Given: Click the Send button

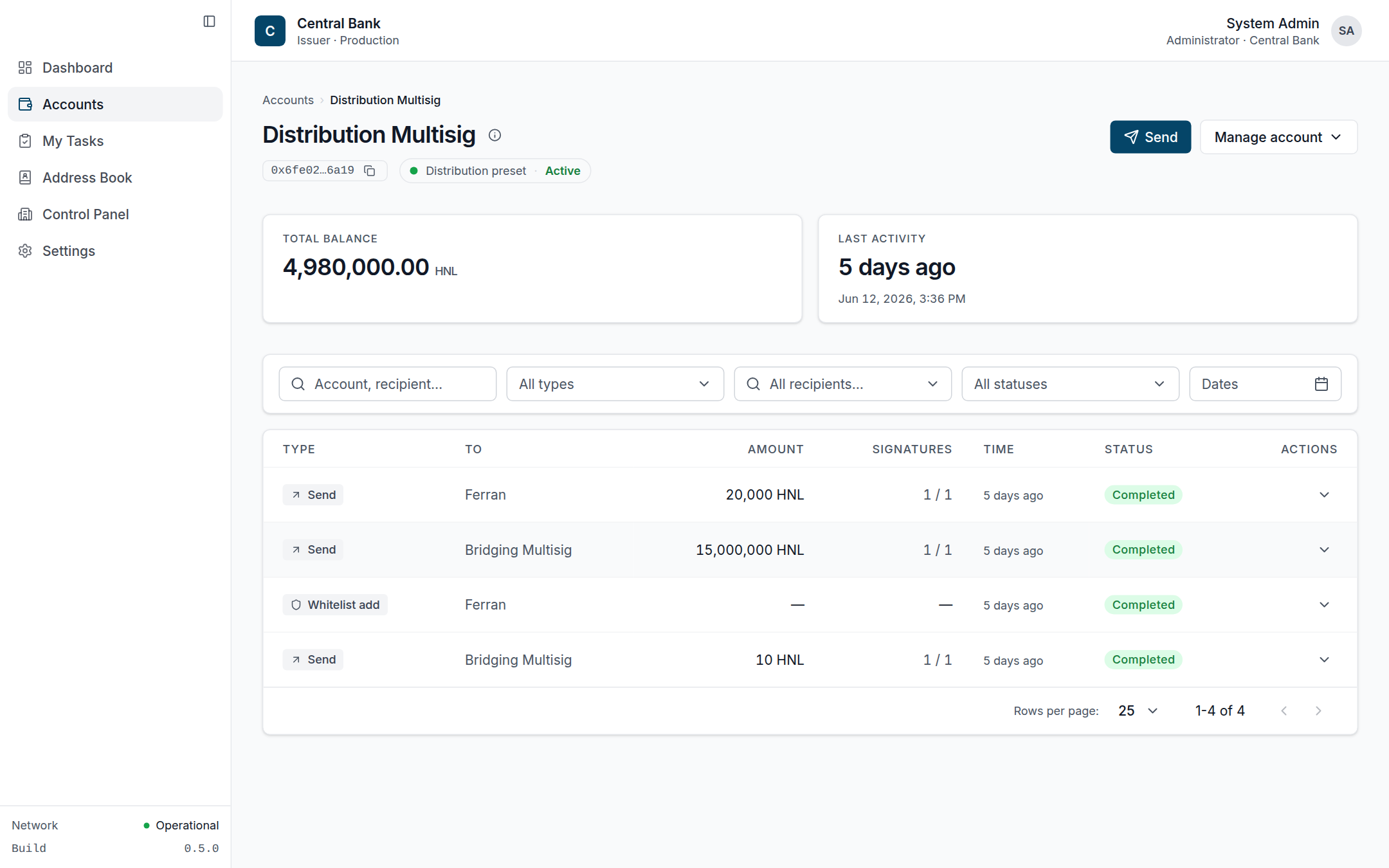Looking at the screenshot, I should pyautogui.click(x=1150, y=137).
